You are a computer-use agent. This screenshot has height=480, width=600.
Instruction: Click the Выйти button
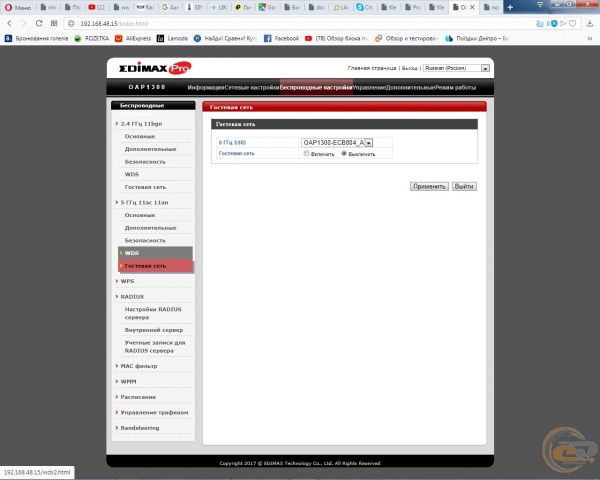pyautogui.click(x=464, y=186)
